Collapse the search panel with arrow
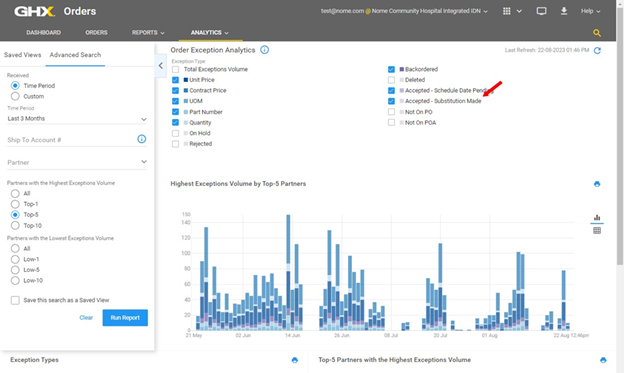 160,66
